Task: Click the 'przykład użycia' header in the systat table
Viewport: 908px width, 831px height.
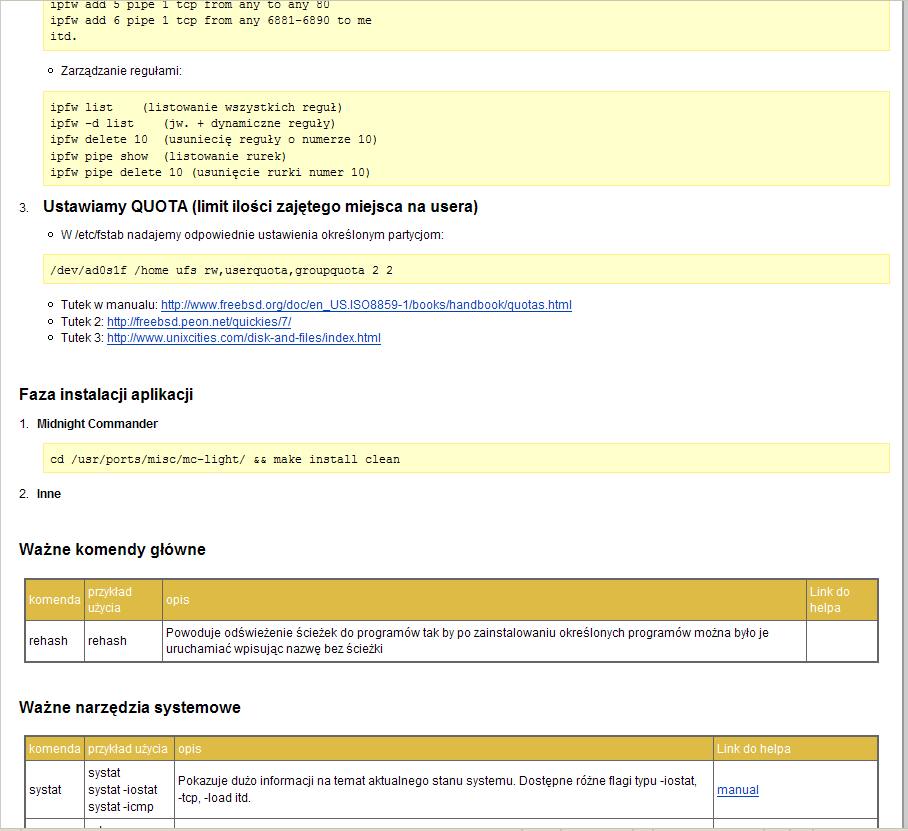Action: point(127,749)
